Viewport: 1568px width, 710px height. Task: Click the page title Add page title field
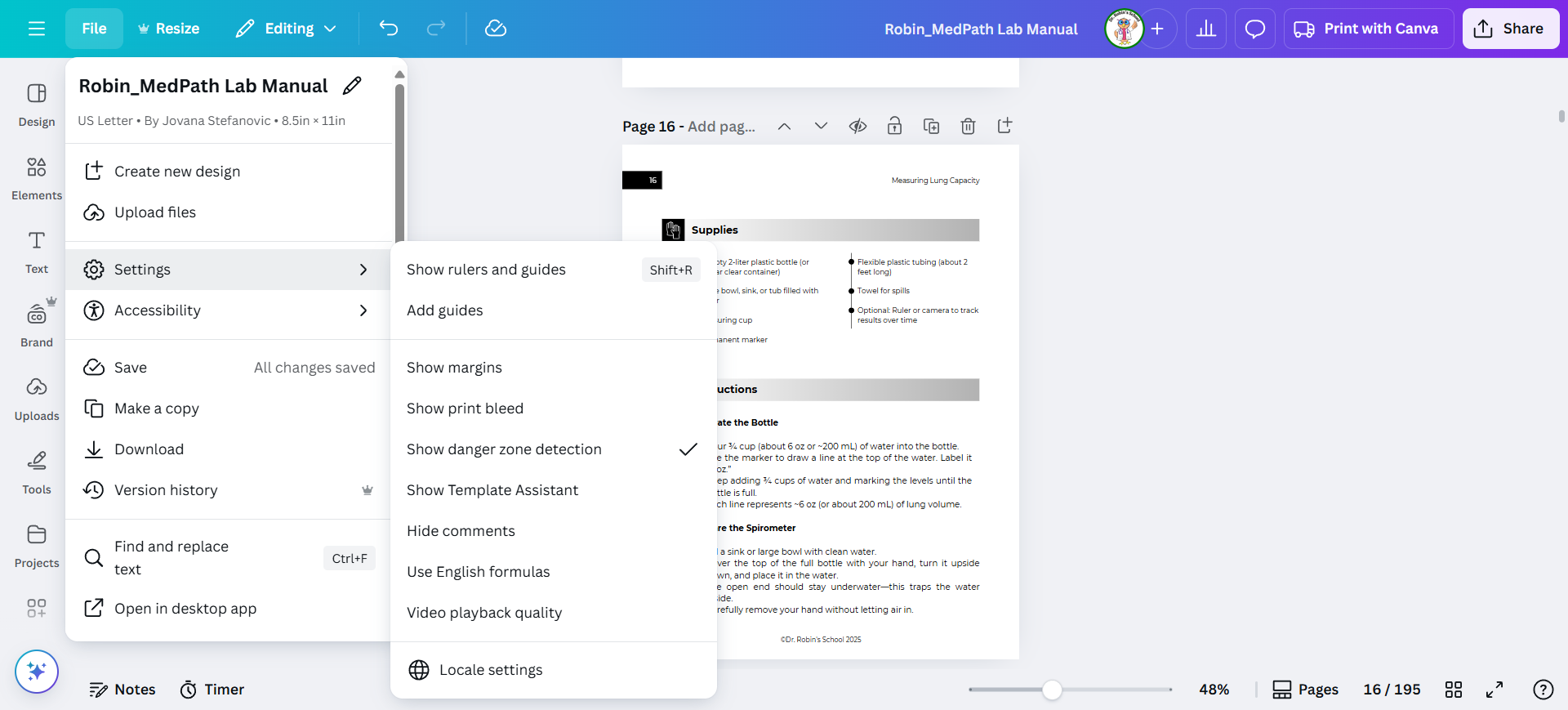pyautogui.click(x=721, y=127)
